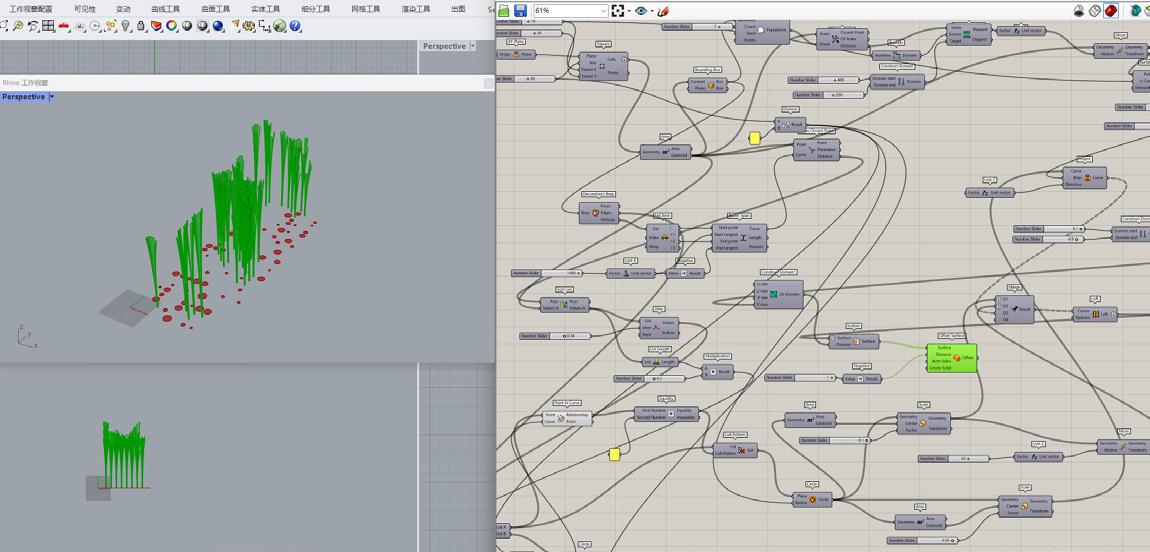The height and width of the screenshot is (552, 1150).
Task: Toggle the red shaded preview mode button
Action: click(1110, 11)
